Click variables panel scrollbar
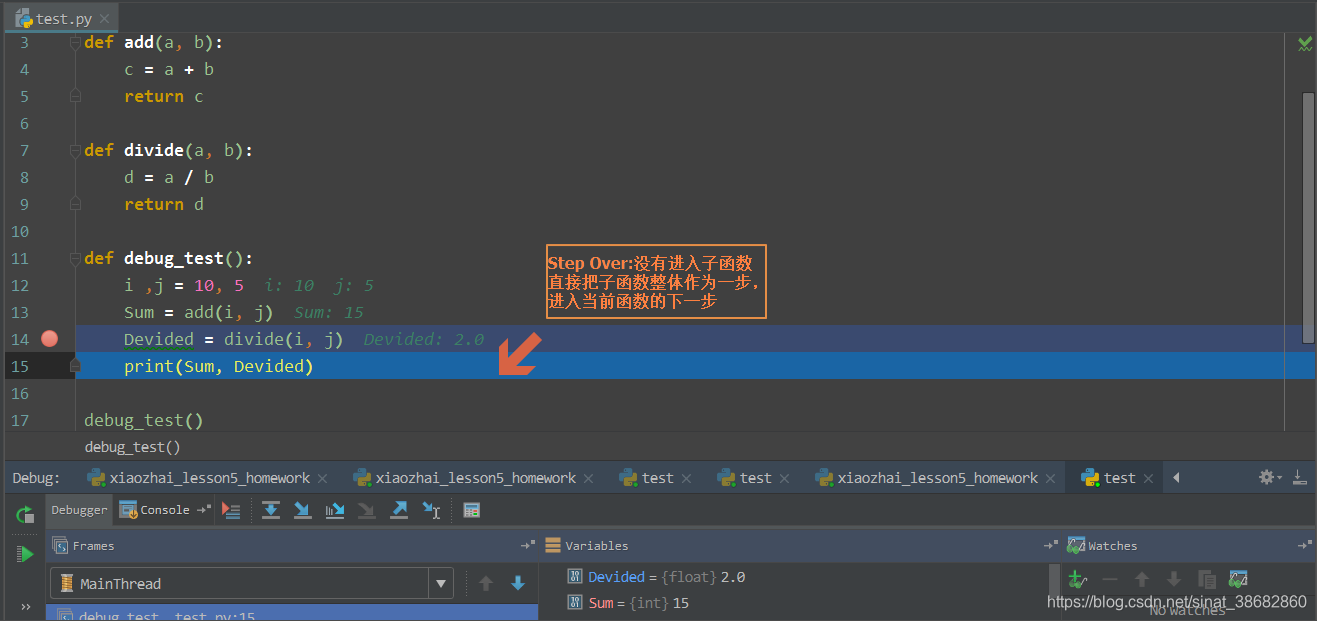1317x621 pixels. (1053, 590)
